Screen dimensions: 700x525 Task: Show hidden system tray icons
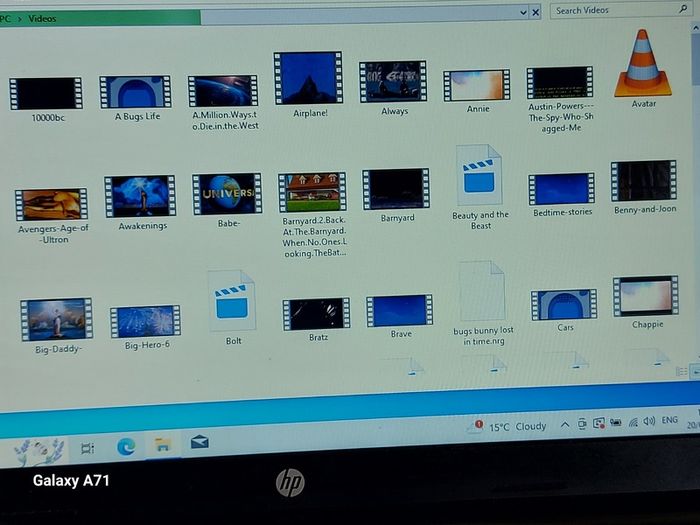[565, 425]
